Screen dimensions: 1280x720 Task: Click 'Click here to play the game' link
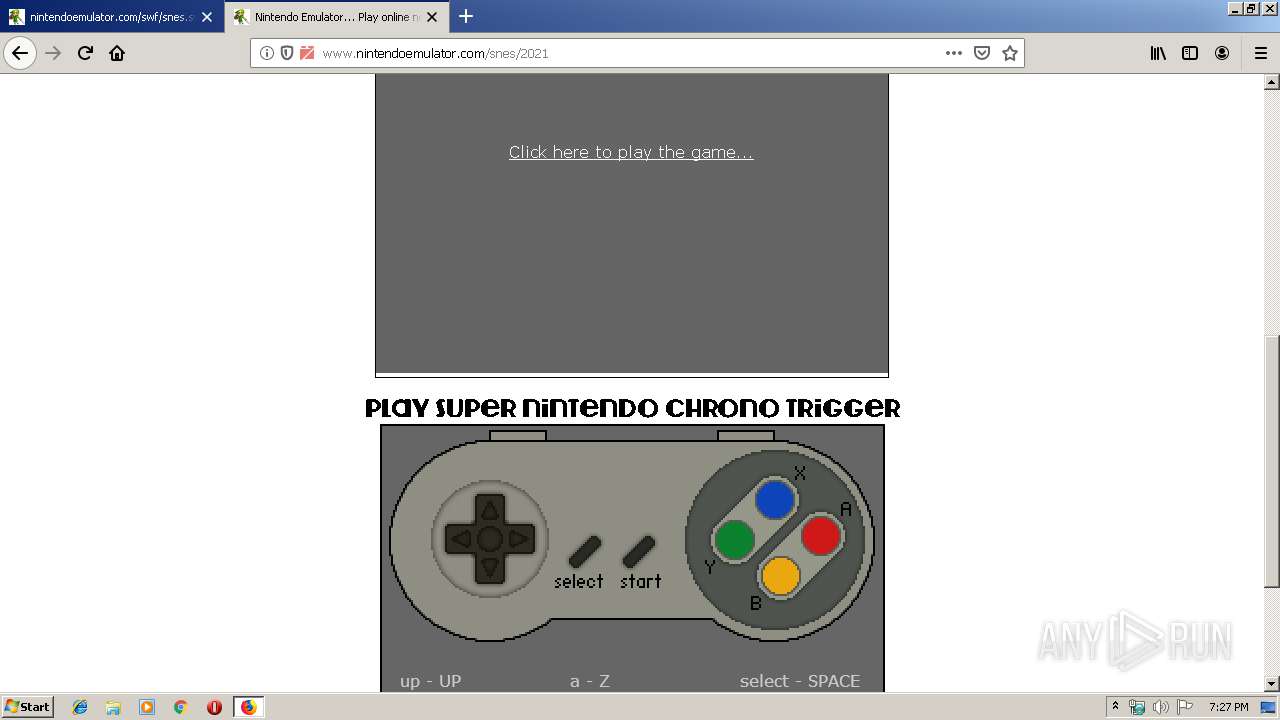631,152
